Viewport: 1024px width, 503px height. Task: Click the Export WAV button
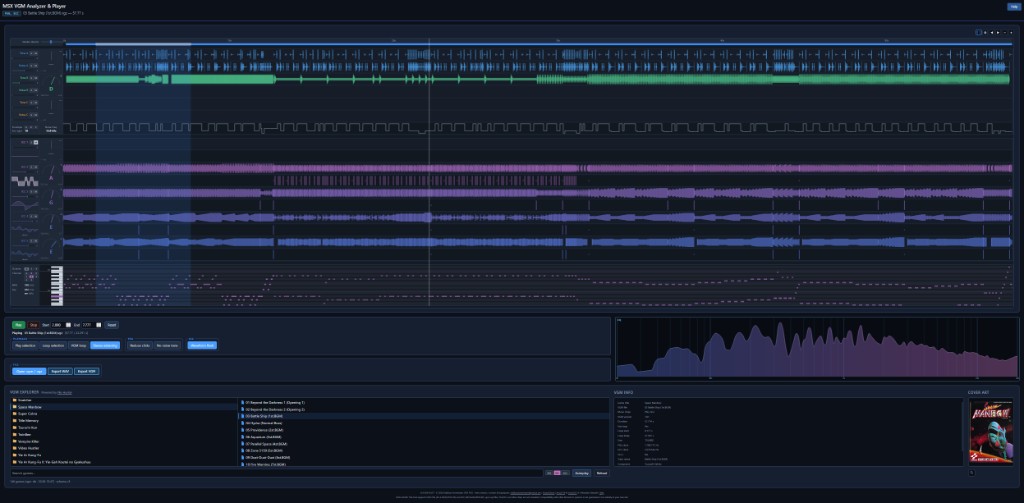coord(60,371)
